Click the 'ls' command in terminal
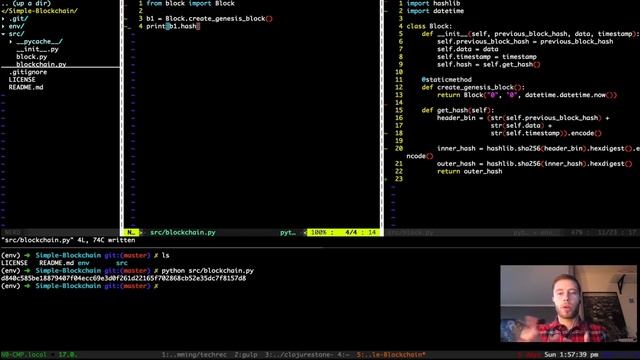The width and height of the screenshot is (640, 360). point(165,256)
